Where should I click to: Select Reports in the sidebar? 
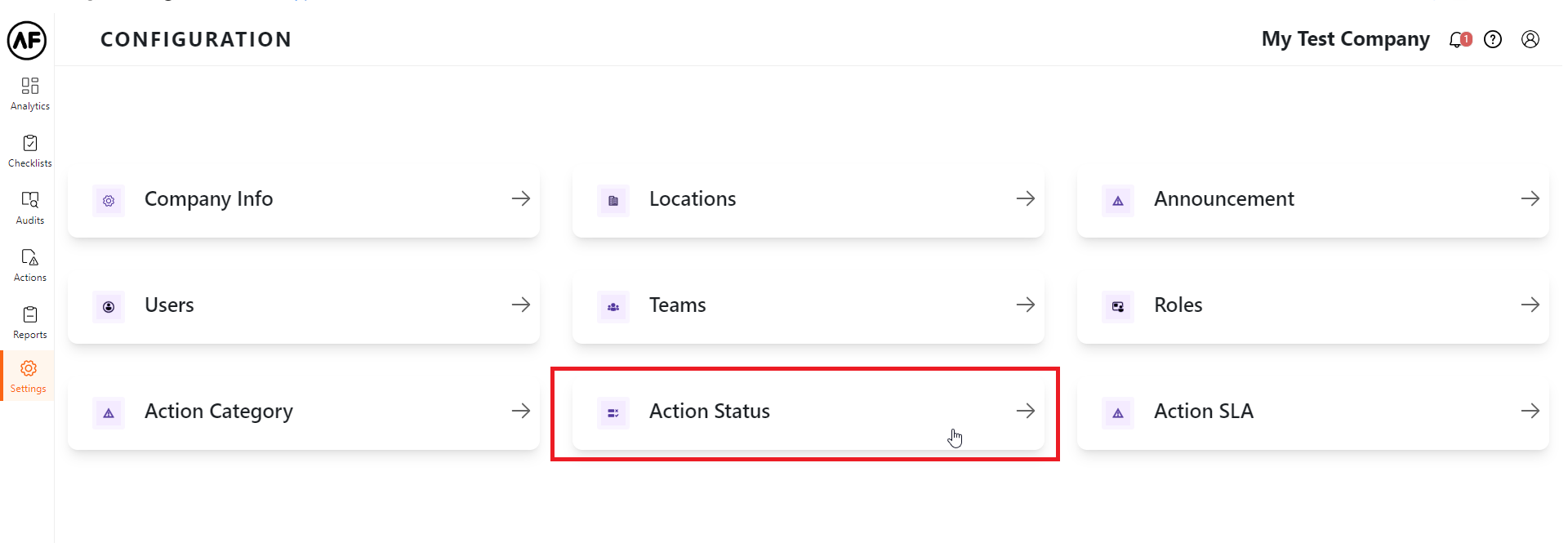[29, 323]
